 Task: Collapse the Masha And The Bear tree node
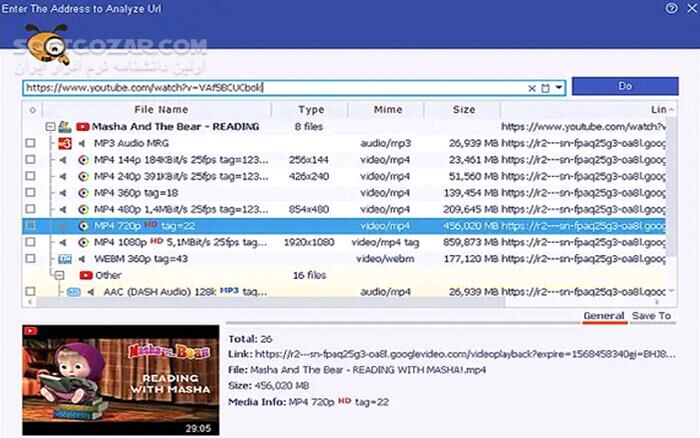point(50,127)
